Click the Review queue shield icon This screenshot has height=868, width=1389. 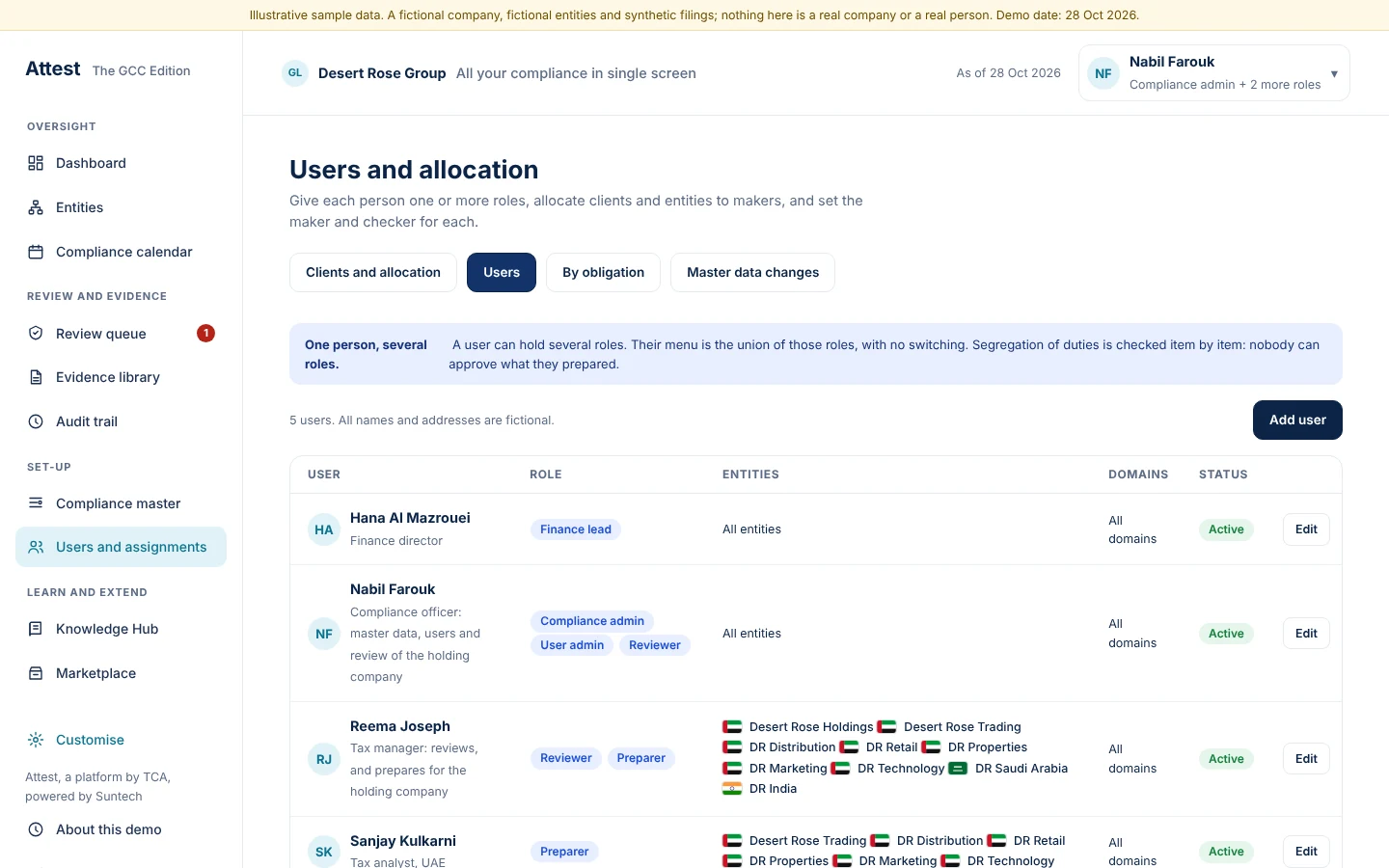36,333
